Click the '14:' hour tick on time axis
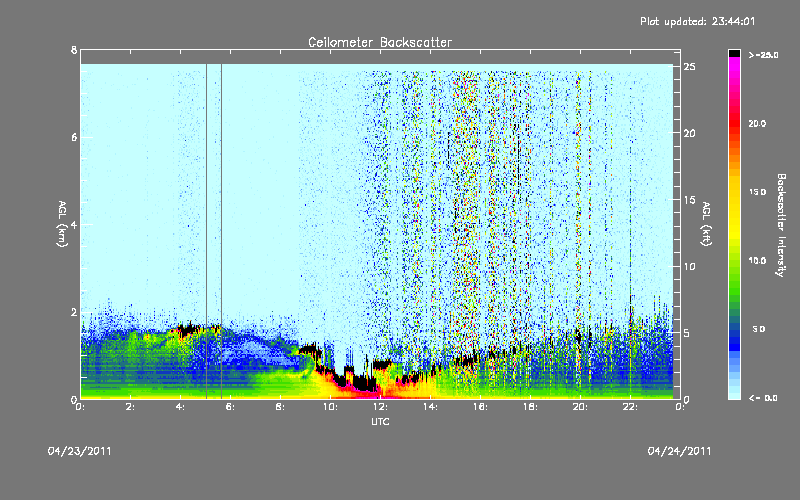Viewport: 800px width, 500px height. tap(430, 407)
